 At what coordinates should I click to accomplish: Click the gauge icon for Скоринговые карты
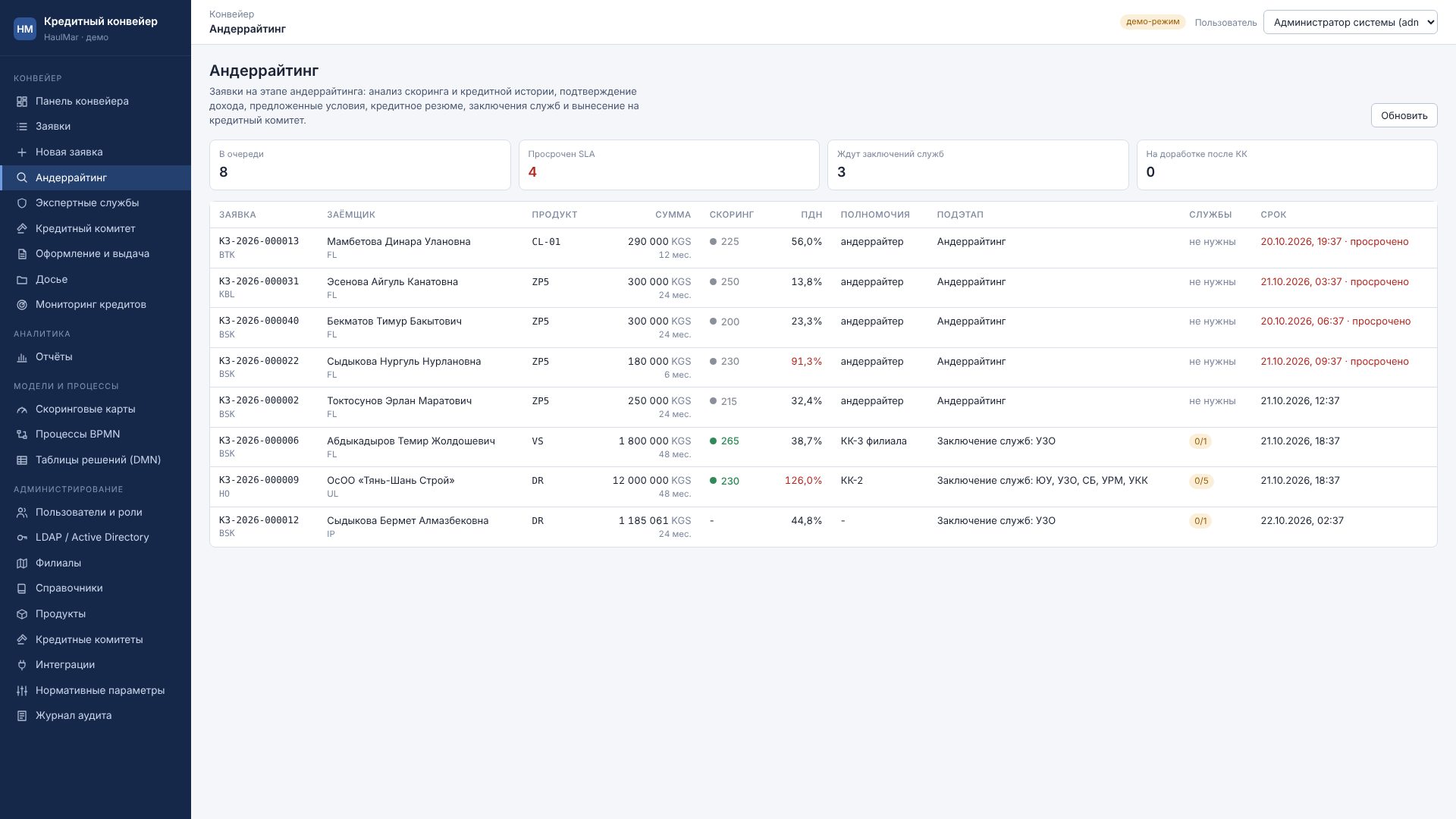[x=22, y=409]
